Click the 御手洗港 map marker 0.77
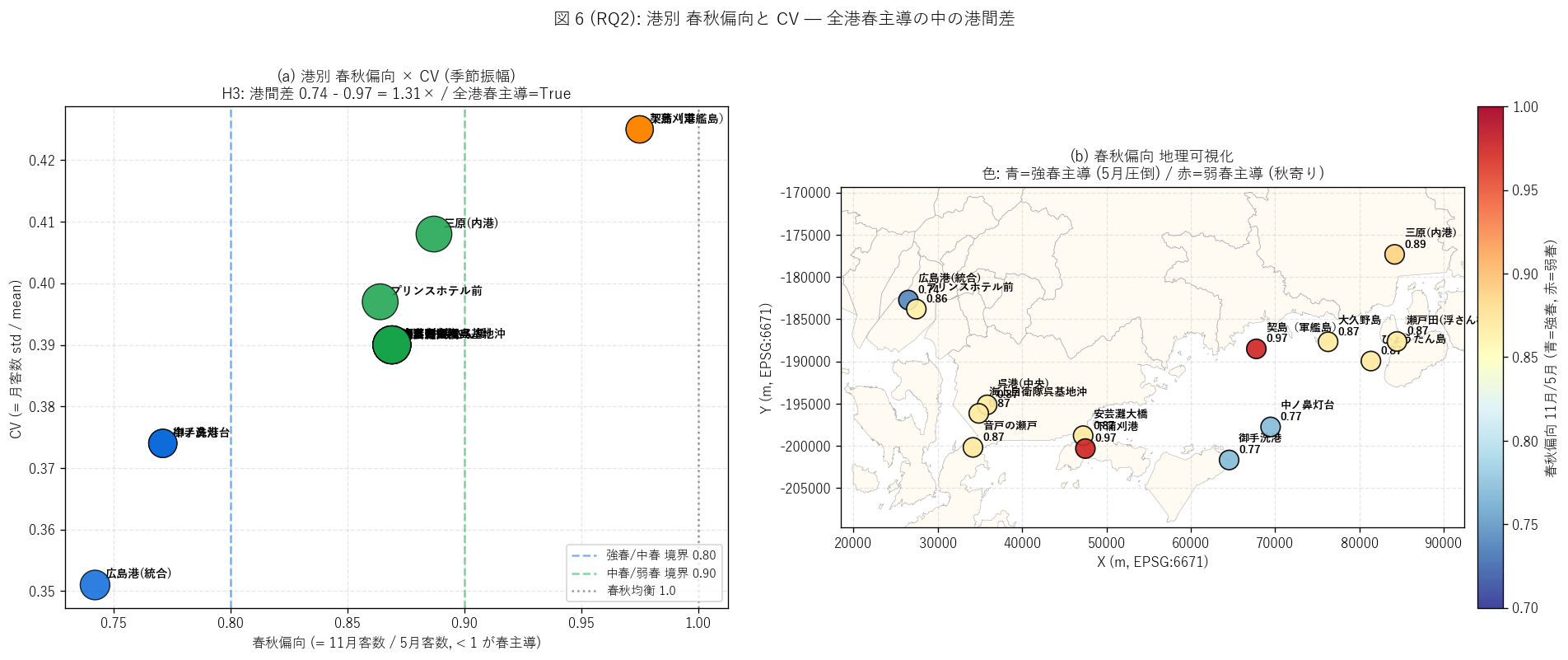The height and width of the screenshot is (660, 1568). [1229, 460]
